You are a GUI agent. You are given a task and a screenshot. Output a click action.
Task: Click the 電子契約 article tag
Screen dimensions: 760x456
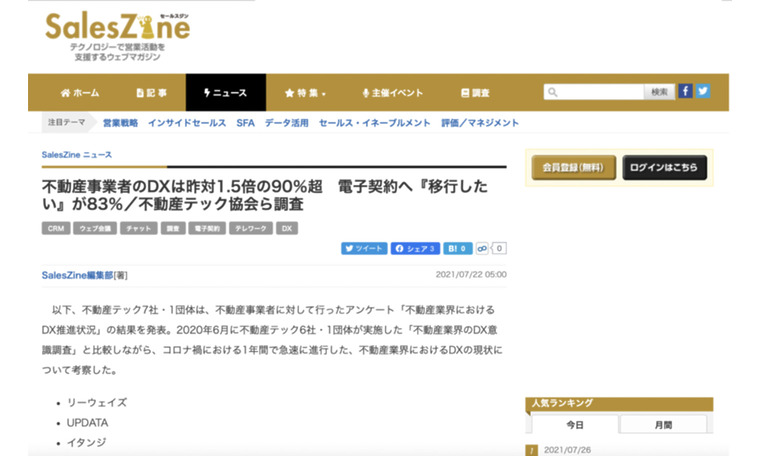(207, 228)
